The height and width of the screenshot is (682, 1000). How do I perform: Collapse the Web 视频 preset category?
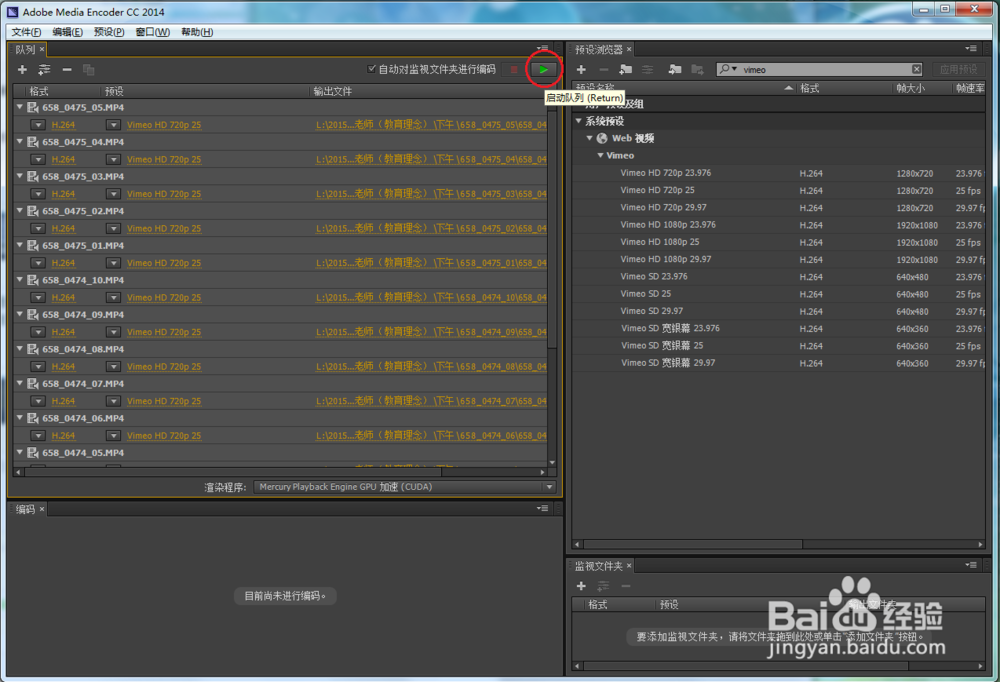click(x=589, y=138)
